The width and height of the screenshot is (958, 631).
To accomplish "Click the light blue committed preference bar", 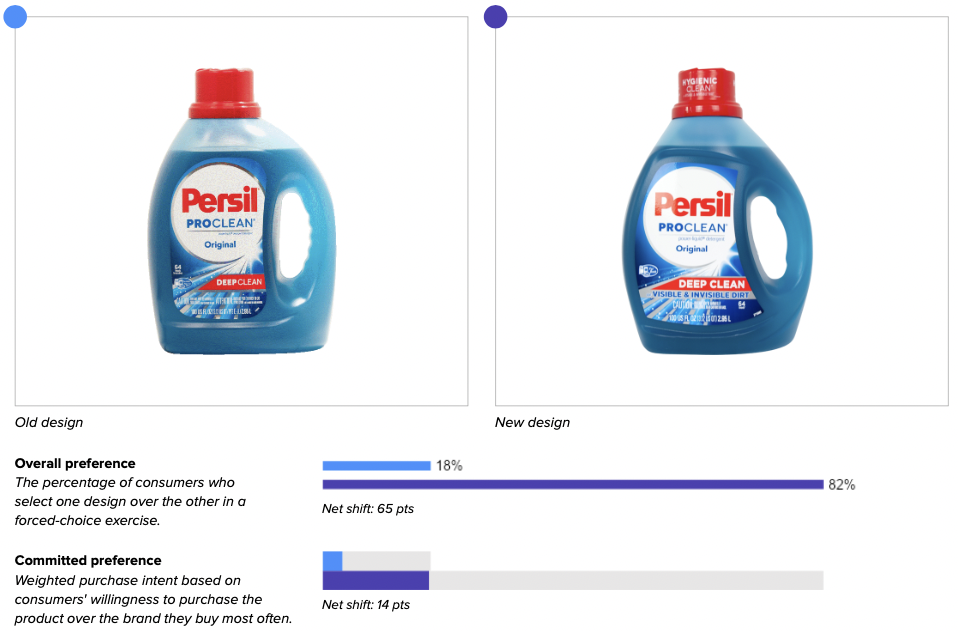I will (332, 561).
